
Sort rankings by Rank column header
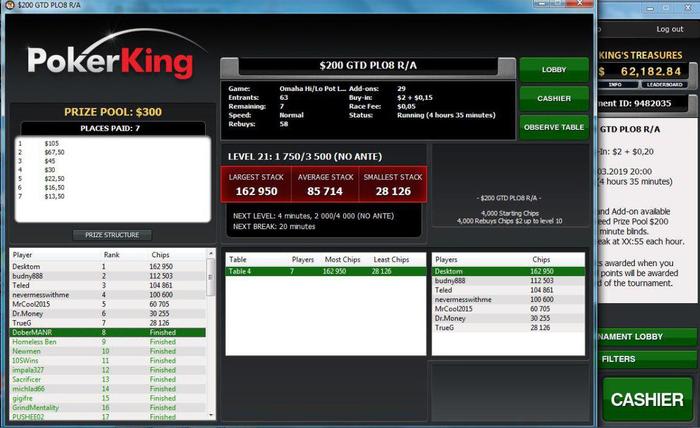tap(111, 255)
